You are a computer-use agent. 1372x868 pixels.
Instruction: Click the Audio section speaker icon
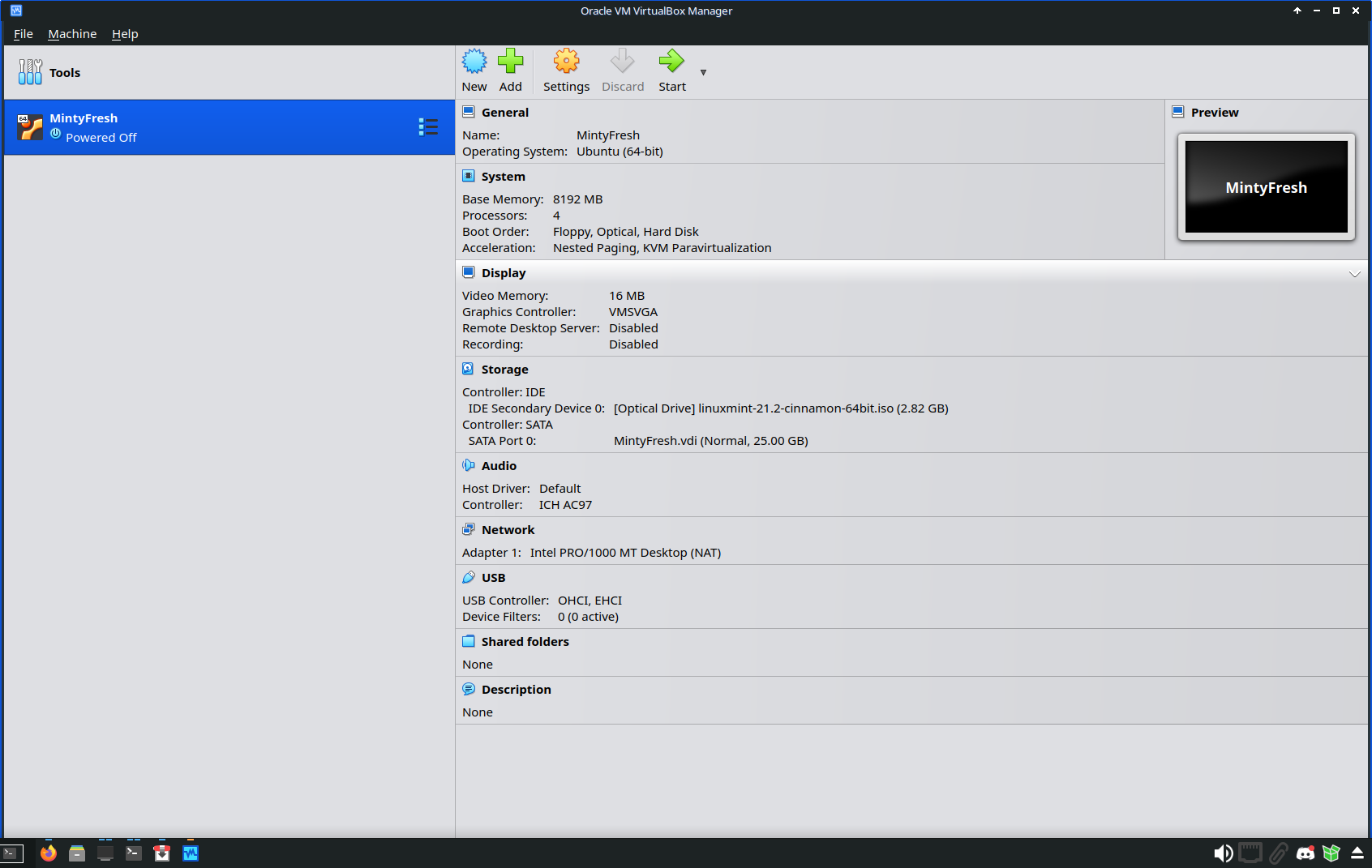coord(469,465)
